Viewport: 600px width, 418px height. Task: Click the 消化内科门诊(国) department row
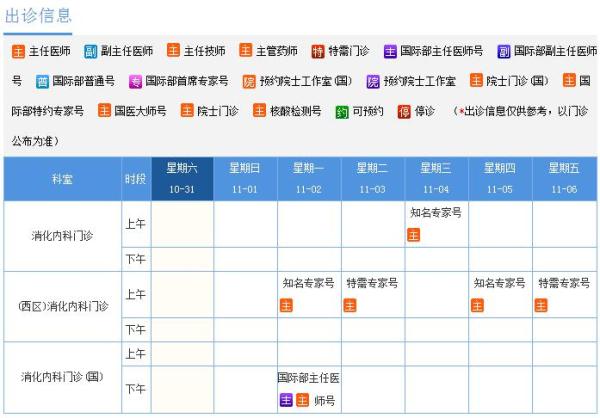pyautogui.click(x=62, y=377)
